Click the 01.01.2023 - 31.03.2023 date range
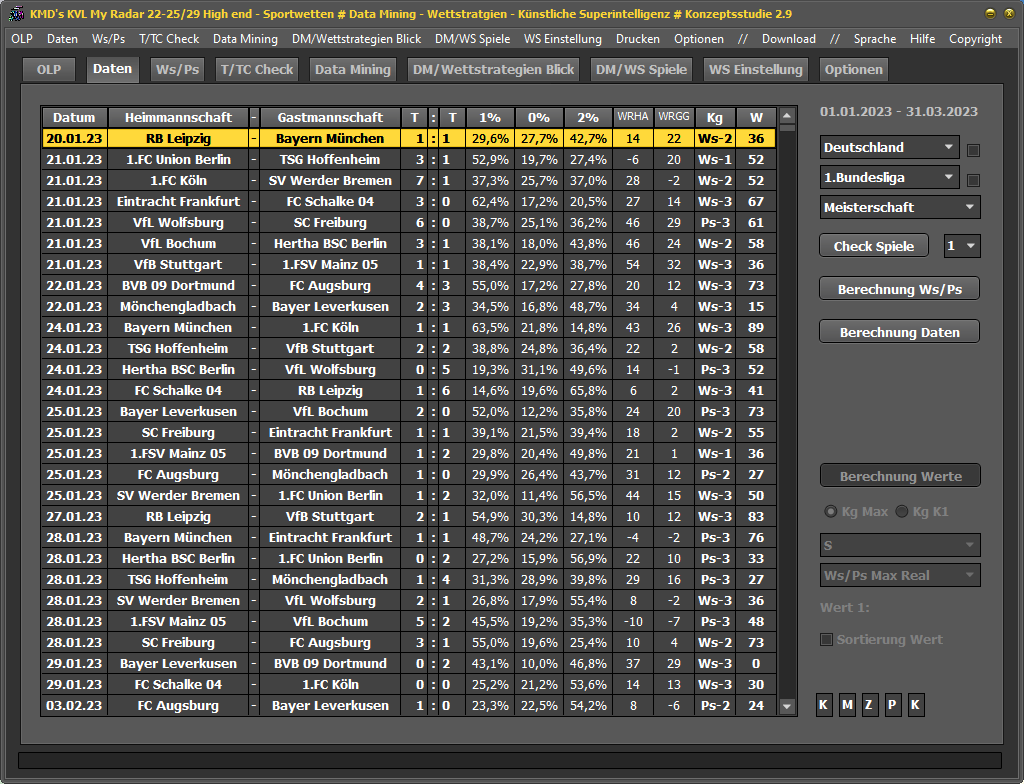The height and width of the screenshot is (784, 1024). pyautogui.click(x=899, y=112)
